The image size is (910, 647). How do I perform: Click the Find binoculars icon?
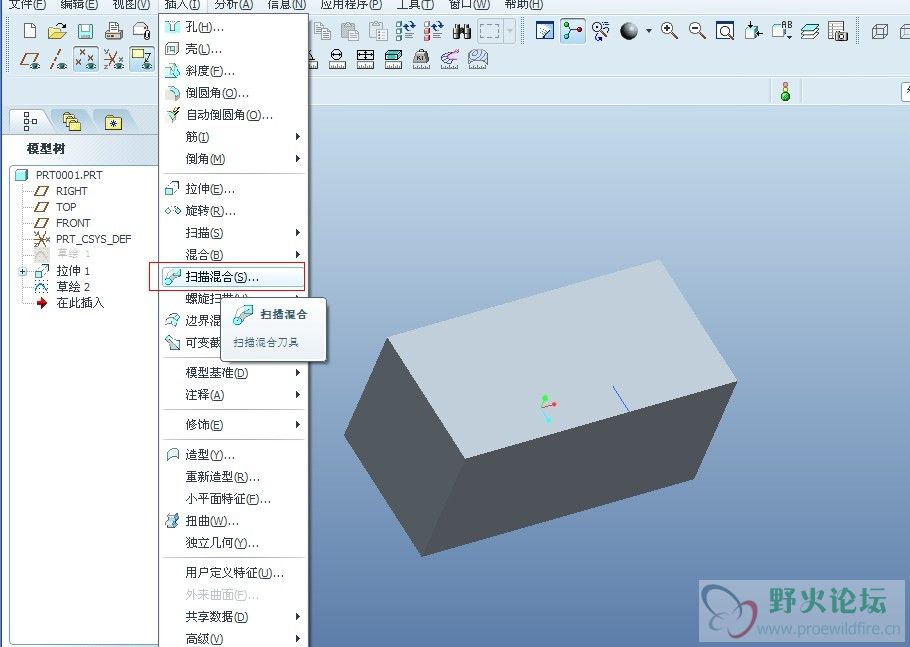click(462, 31)
